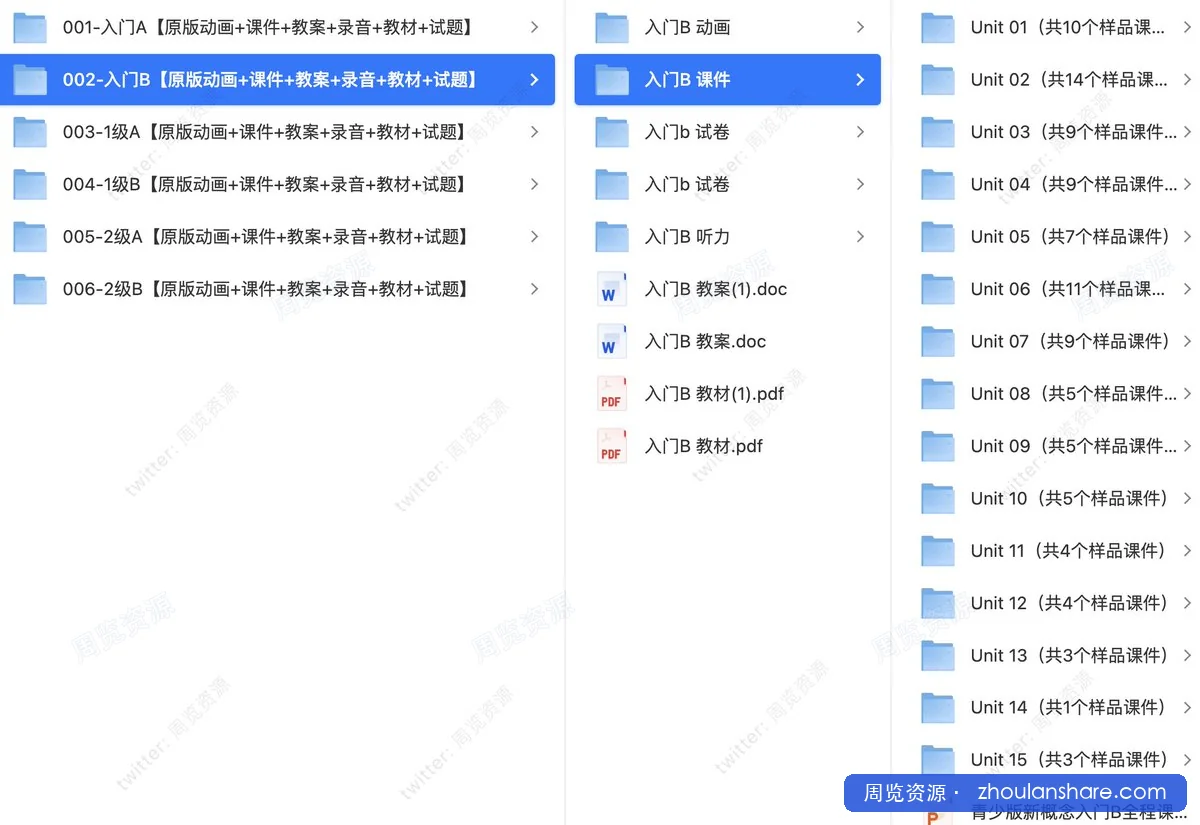
Task: Click the folder icon of 入门B 动画
Action: tap(612, 27)
